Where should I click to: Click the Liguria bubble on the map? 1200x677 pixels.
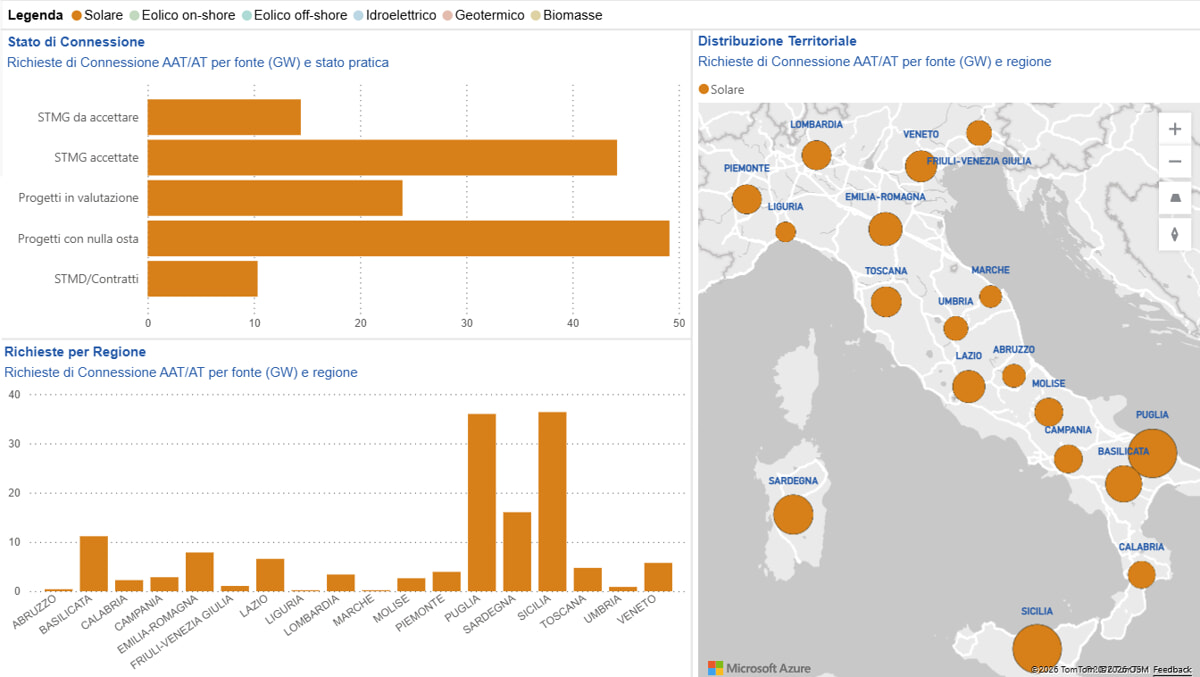(786, 232)
